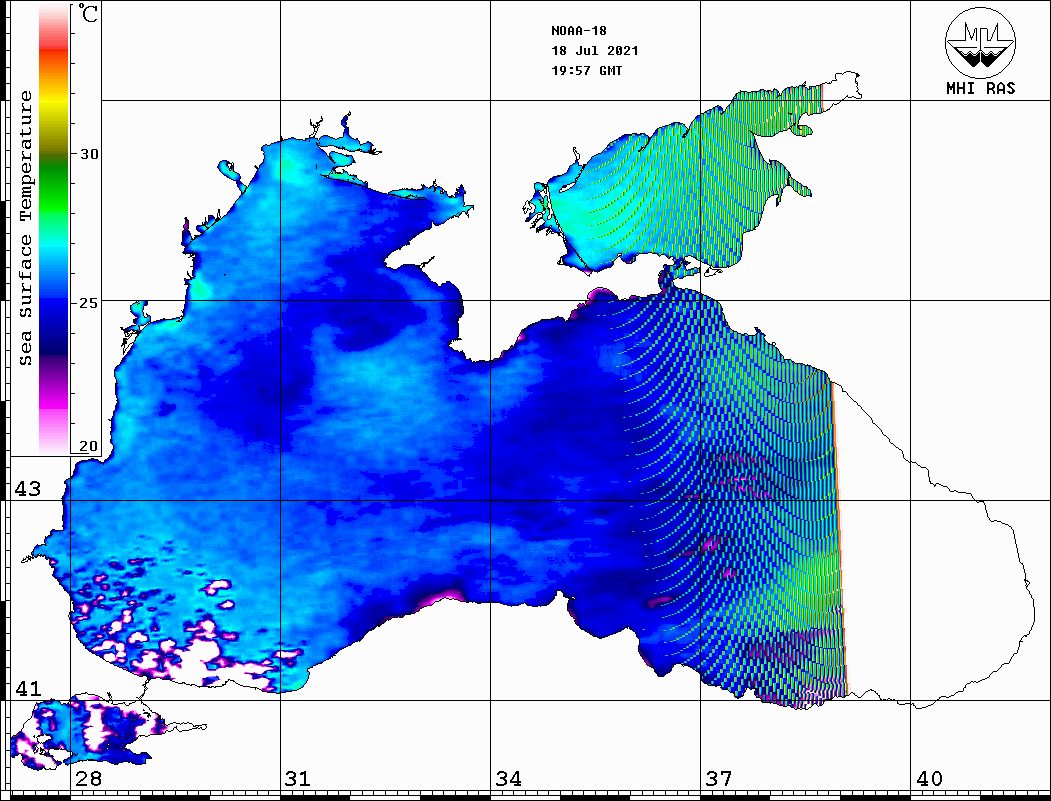Click latitude label '41'
Screen dimensions: 1051x801
click(27, 688)
